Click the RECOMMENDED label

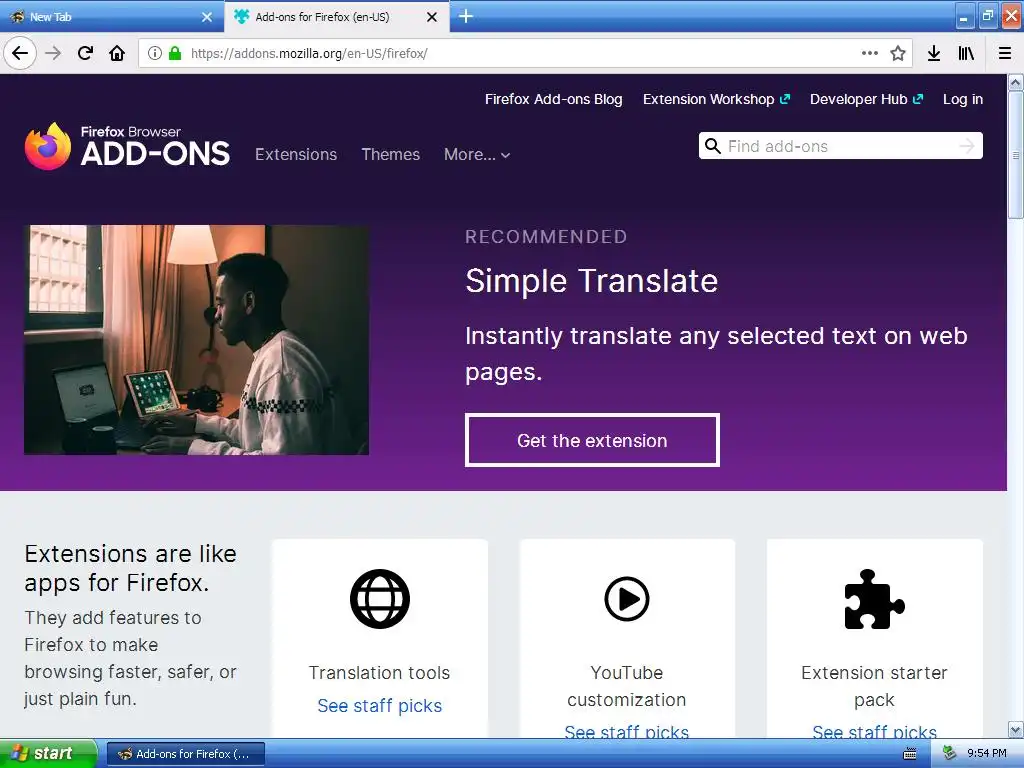coord(546,236)
